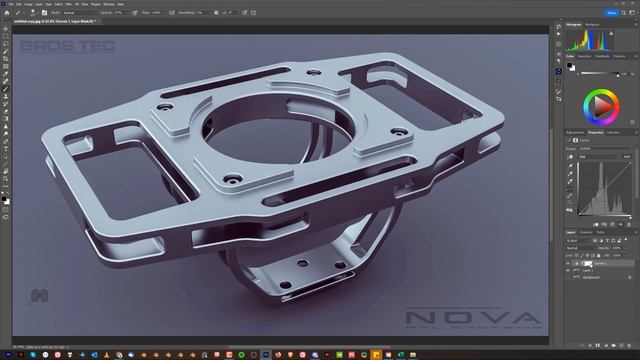Toggle pressure for opacity in options bar
640x360 pixels.
click(x=135, y=13)
